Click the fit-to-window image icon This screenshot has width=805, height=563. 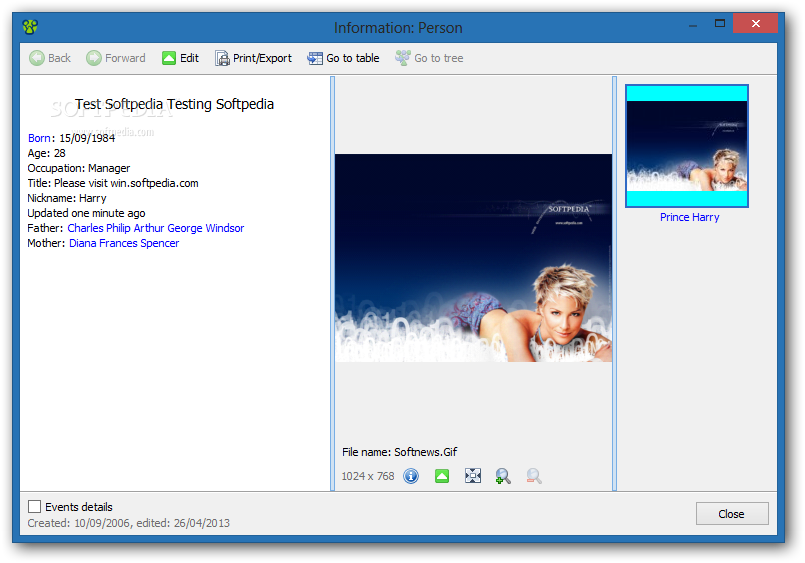click(x=472, y=476)
